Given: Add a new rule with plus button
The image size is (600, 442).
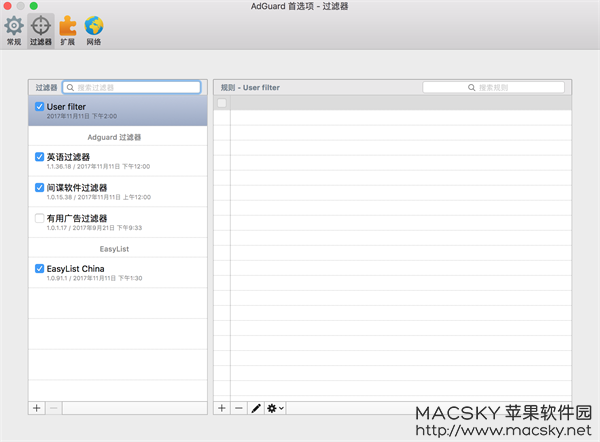Looking at the screenshot, I should [x=222, y=408].
